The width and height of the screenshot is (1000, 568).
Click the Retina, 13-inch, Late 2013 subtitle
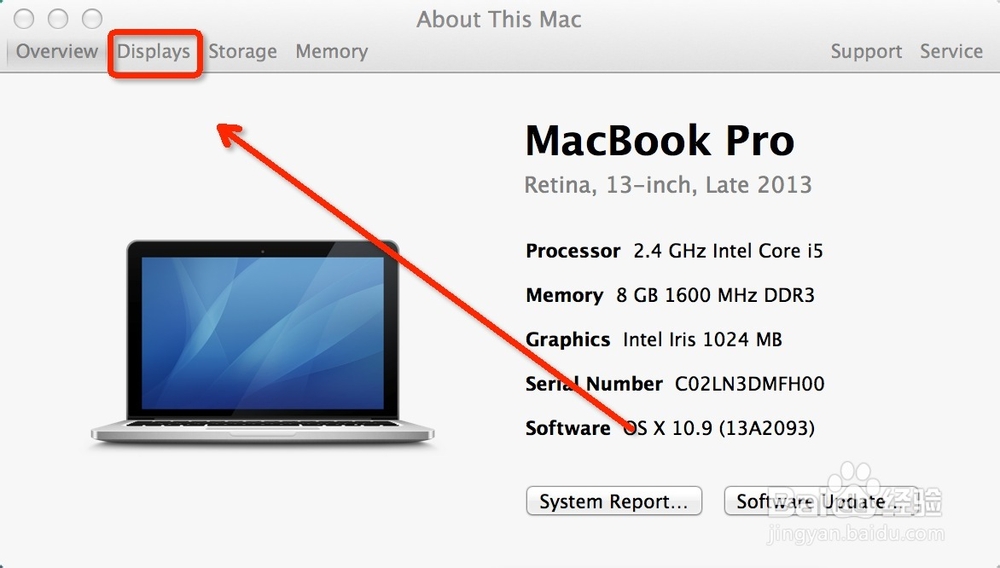point(668,185)
